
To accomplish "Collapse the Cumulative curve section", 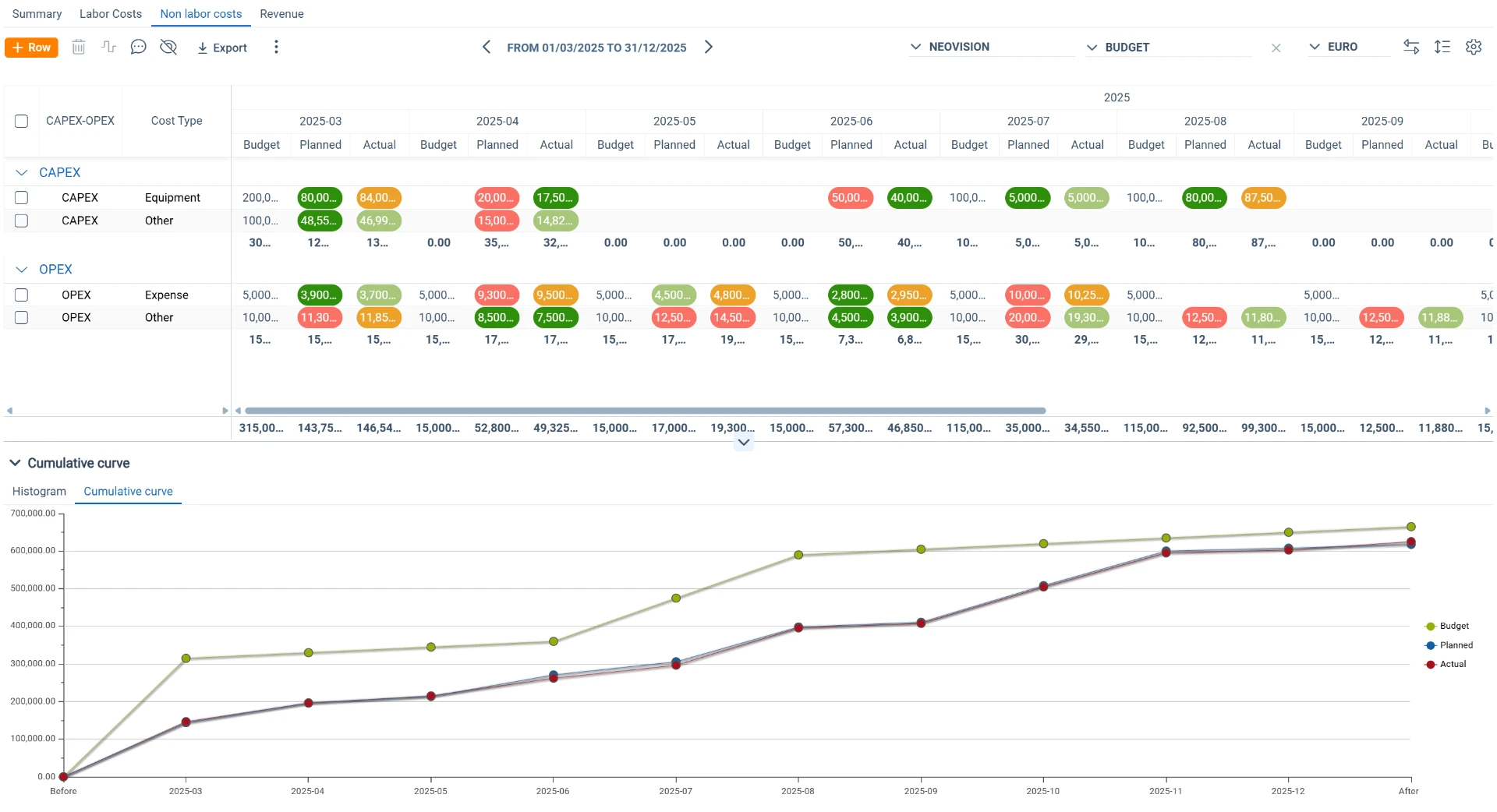I will click(15, 463).
